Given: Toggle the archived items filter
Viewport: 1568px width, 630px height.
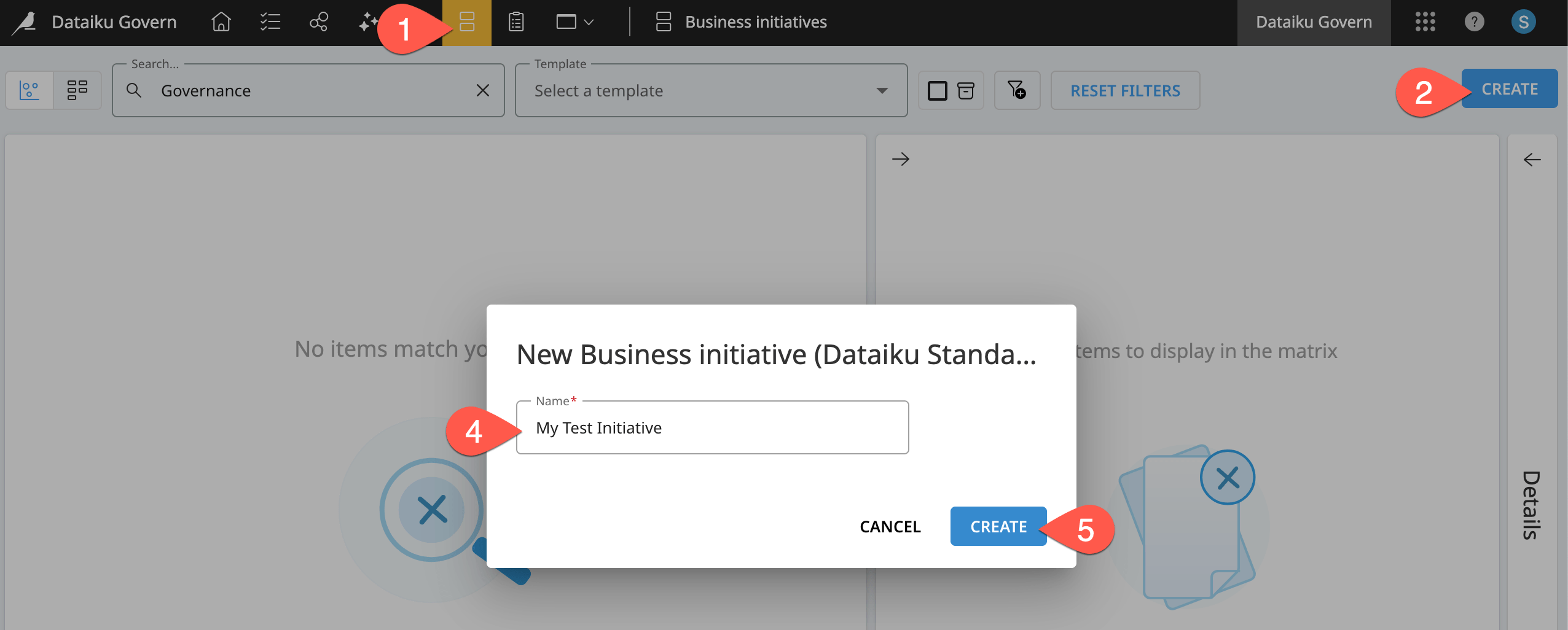Looking at the screenshot, I should [x=965, y=90].
